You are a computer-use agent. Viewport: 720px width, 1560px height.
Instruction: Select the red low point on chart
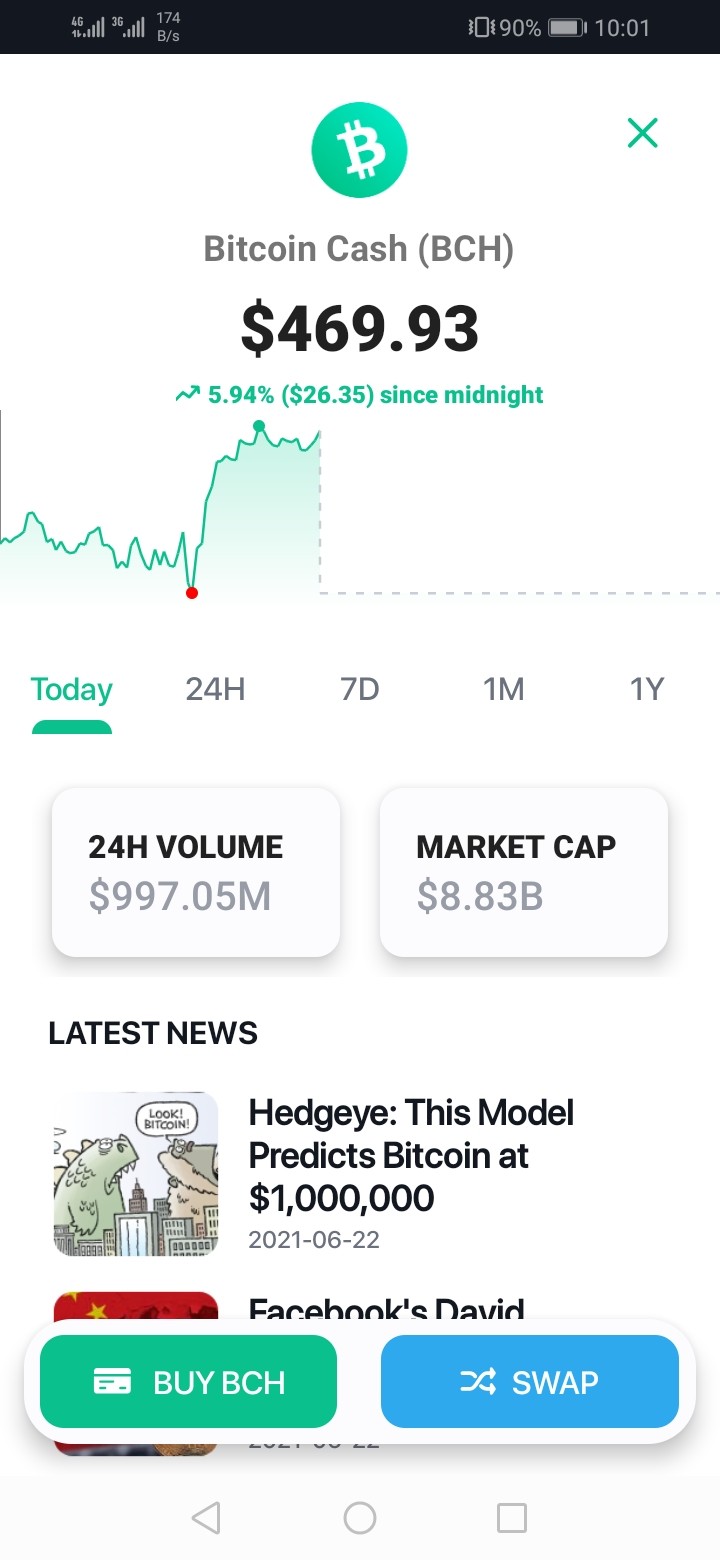click(192, 593)
